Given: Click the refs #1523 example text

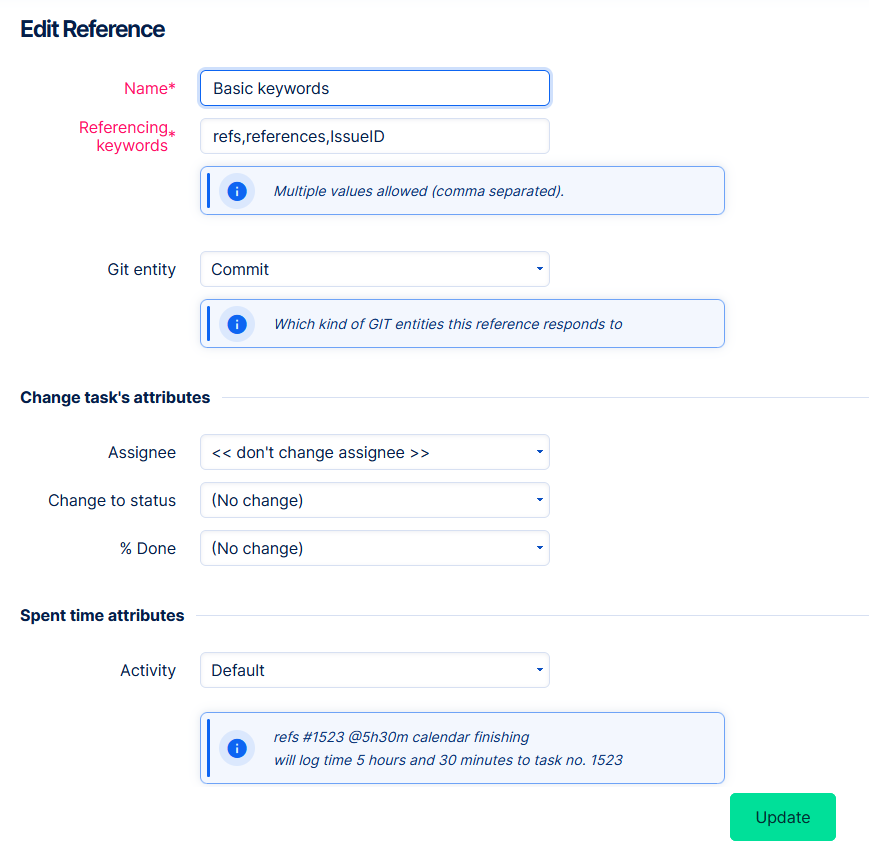Looking at the screenshot, I should [401, 737].
